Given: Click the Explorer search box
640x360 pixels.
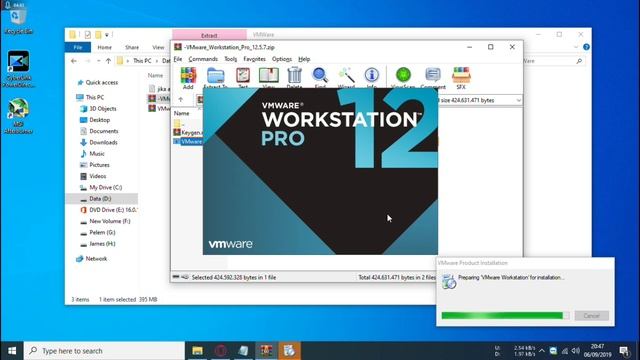Looking at the screenshot, I should pyautogui.click(x=553, y=61).
